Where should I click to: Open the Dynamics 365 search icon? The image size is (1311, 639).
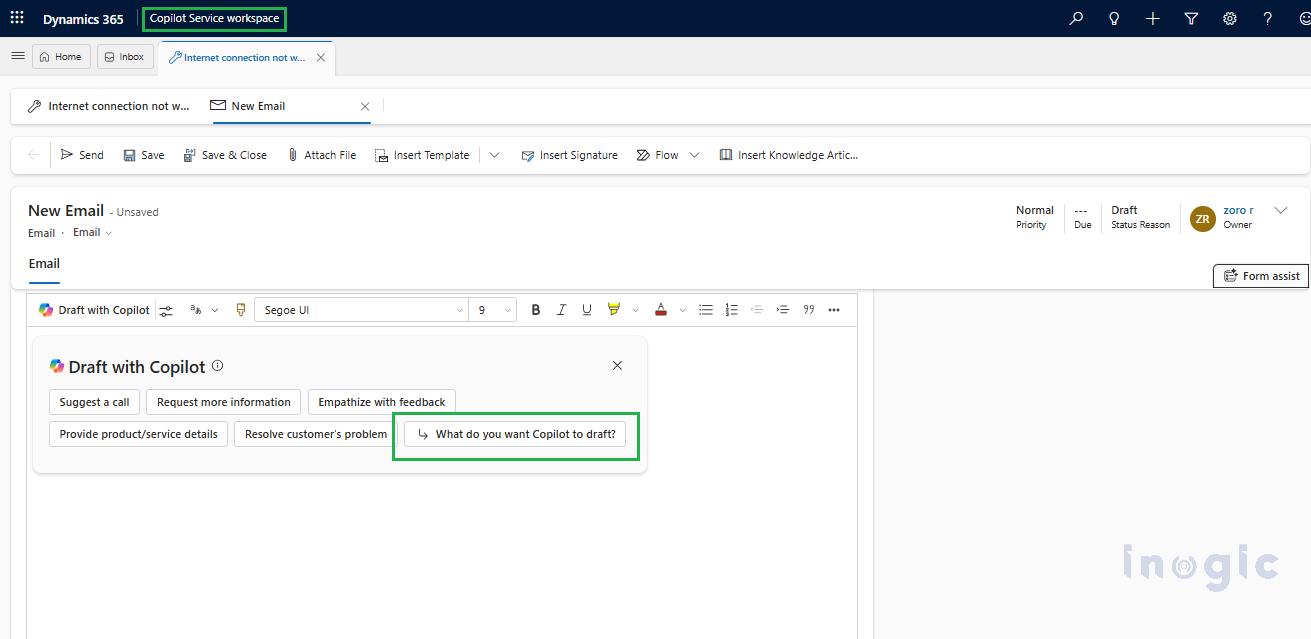click(1075, 17)
